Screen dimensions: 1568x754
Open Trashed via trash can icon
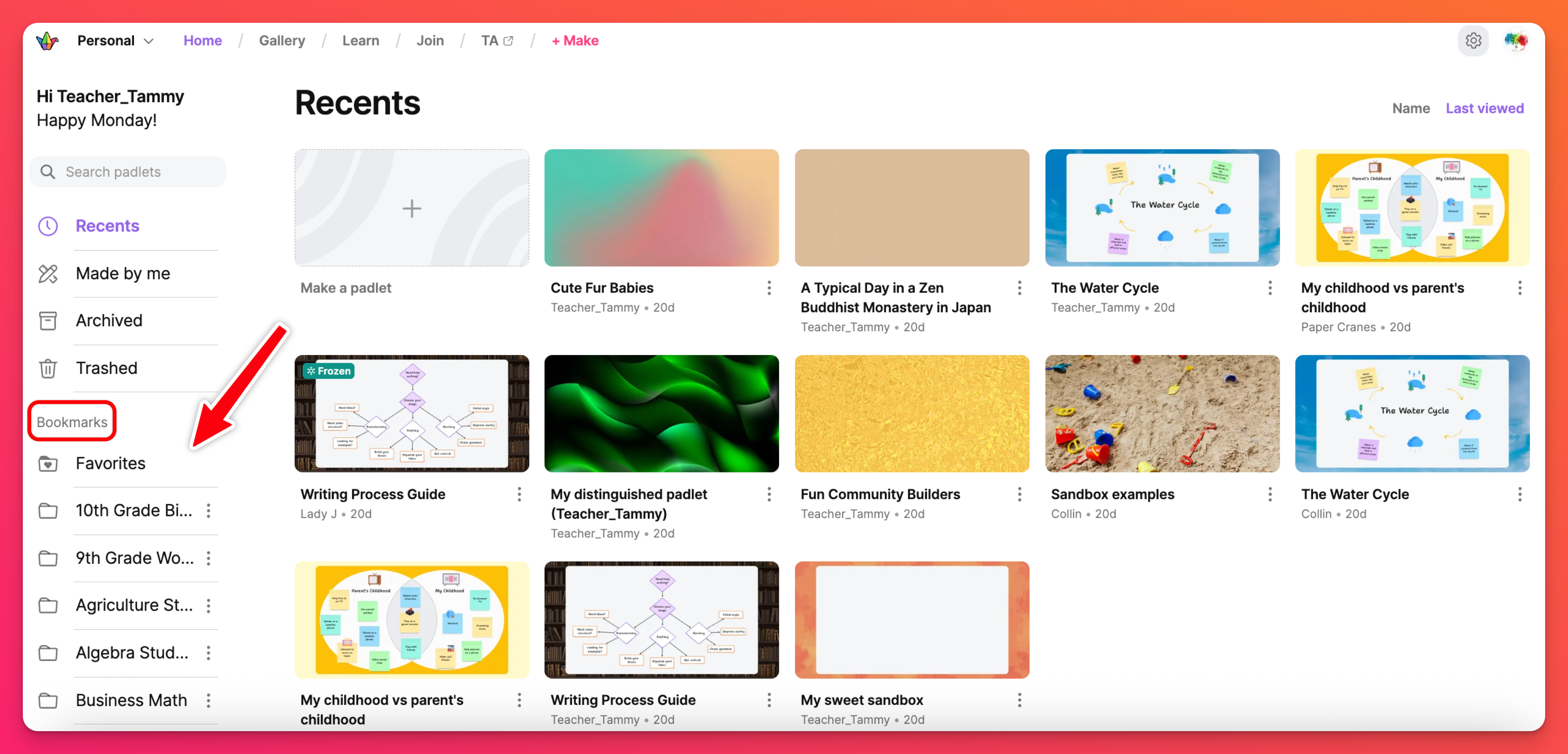(x=48, y=368)
